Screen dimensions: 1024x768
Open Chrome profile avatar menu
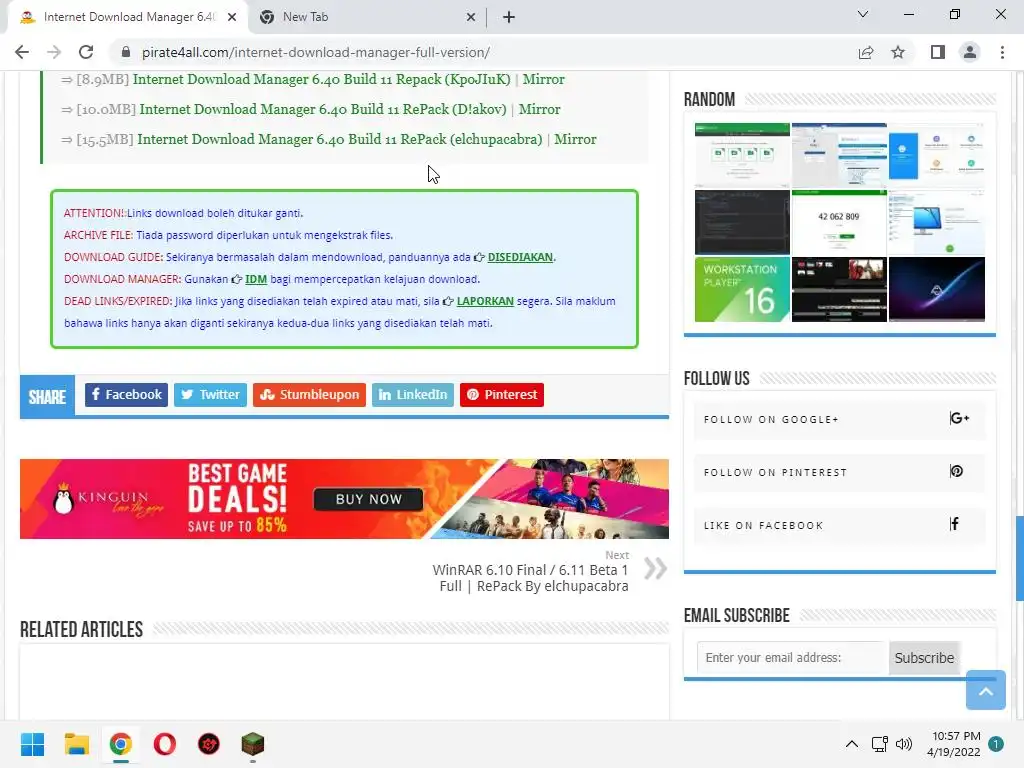[x=970, y=52]
